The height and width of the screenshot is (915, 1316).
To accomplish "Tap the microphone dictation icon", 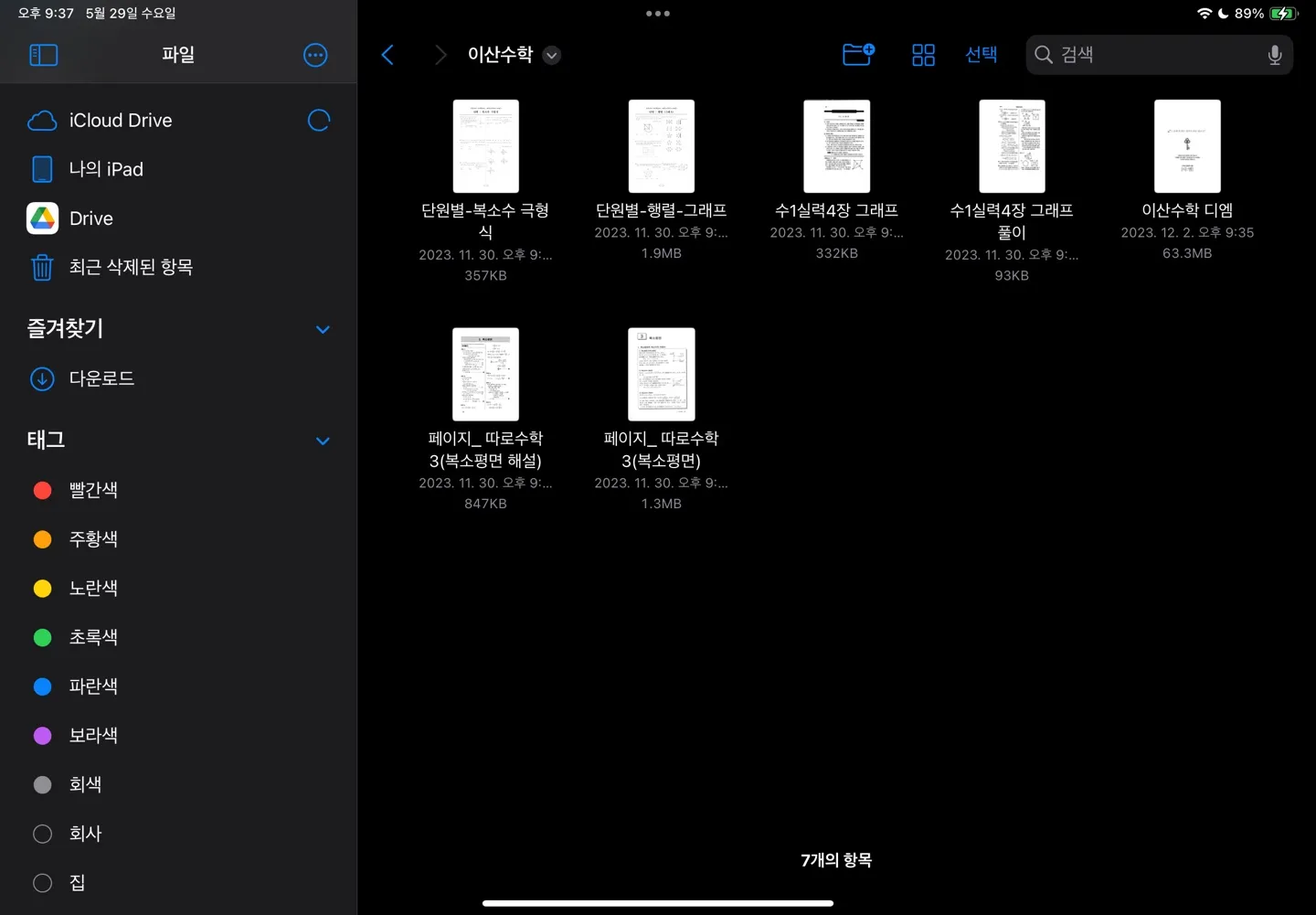I will click(x=1274, y=55).
